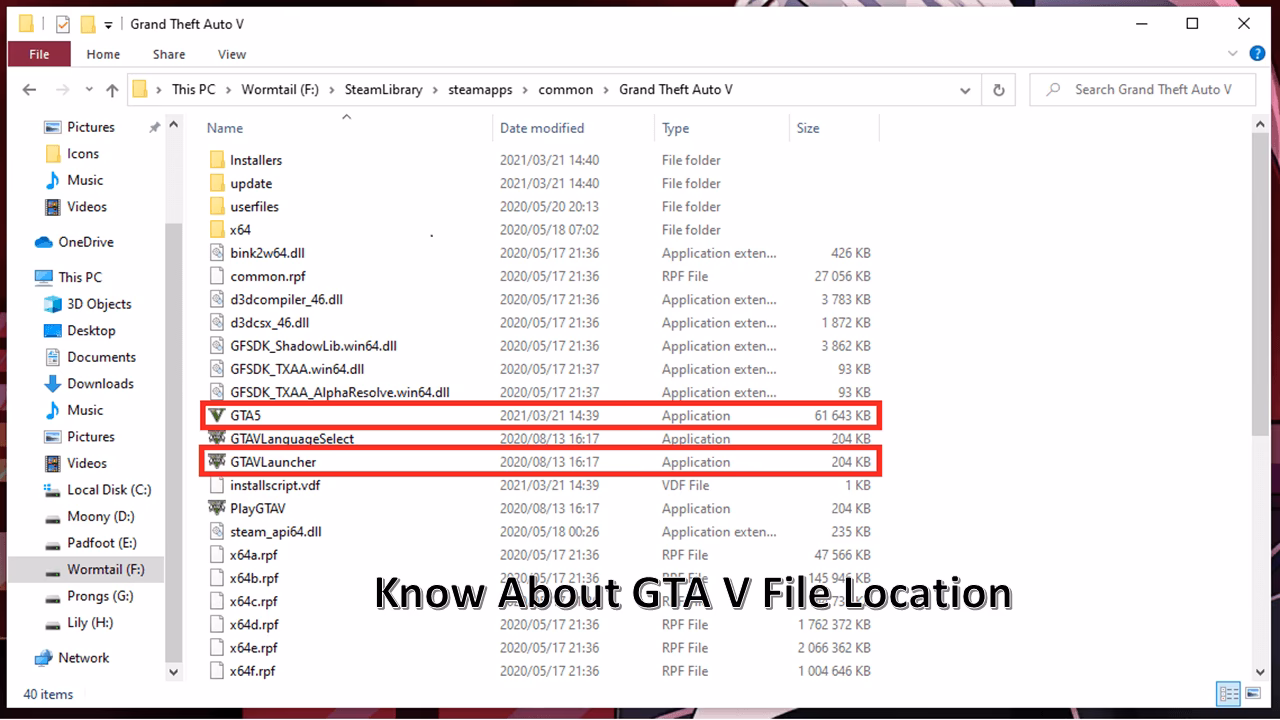Click the GTAVLanguageSelect application icon
The width and height of the screenshot is (1280, 720).
(217, 438)
